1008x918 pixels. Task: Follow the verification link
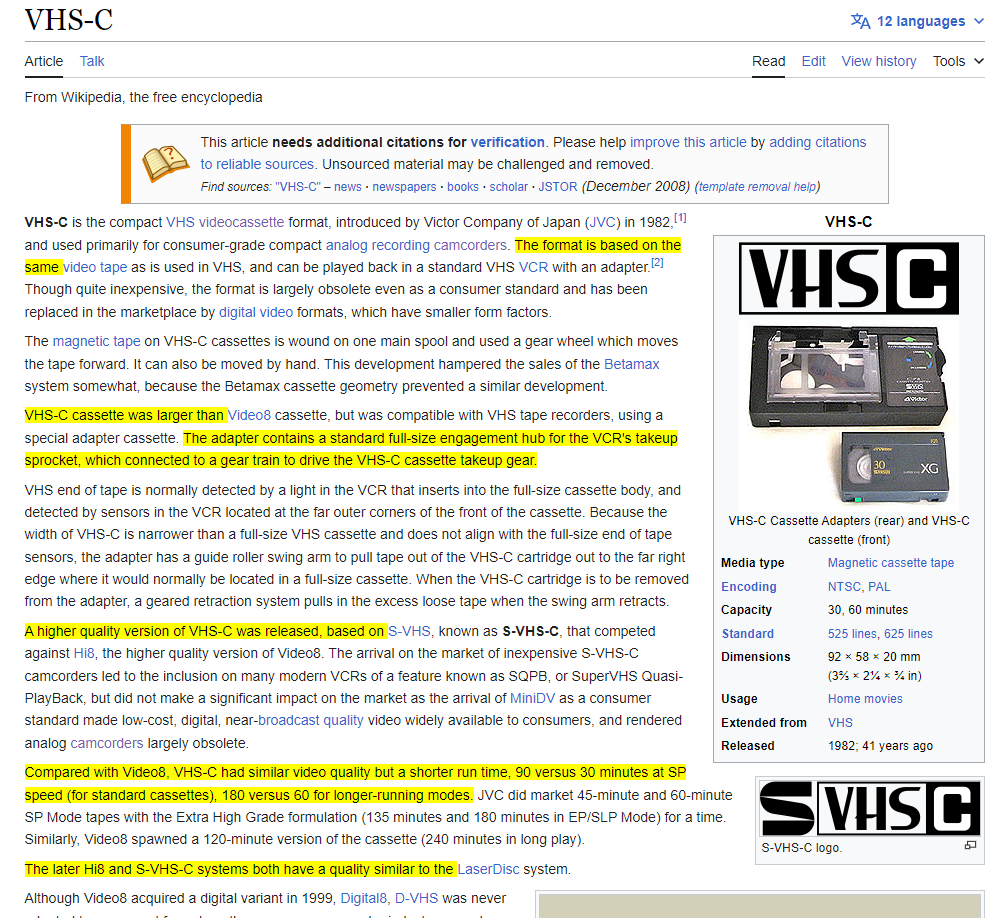(x=507, y=142)
